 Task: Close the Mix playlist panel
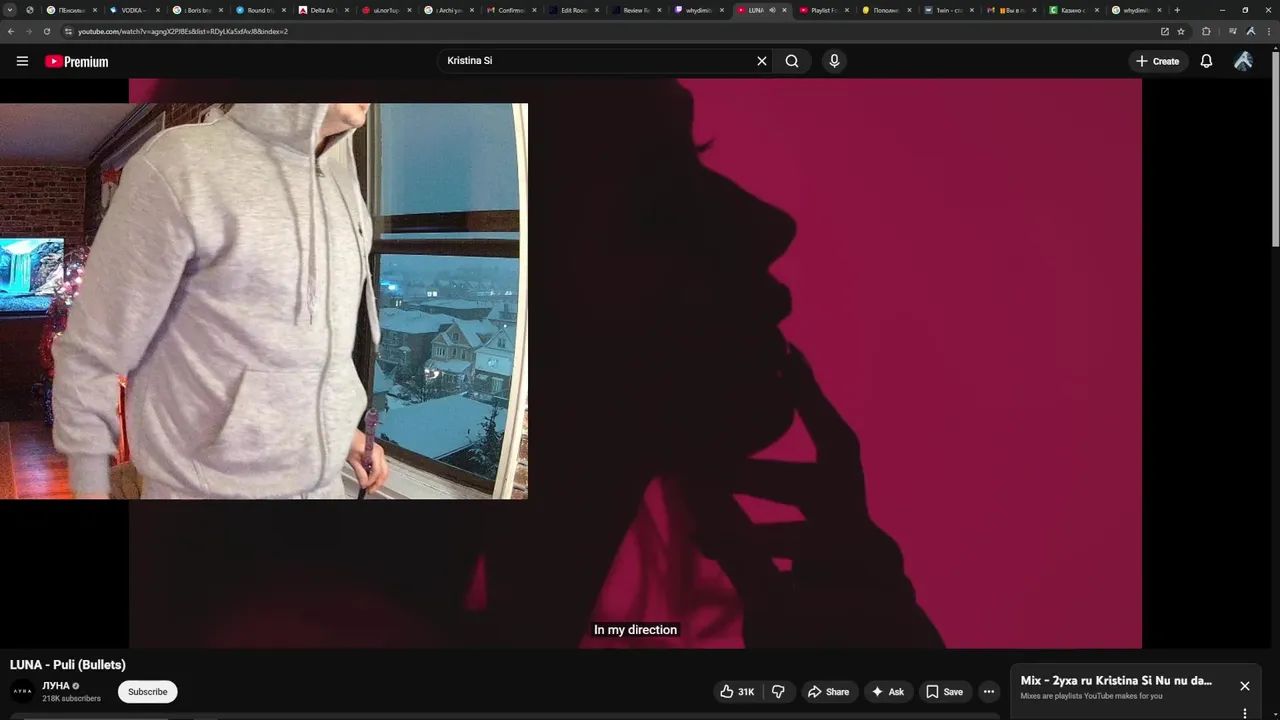point(1245,686)
